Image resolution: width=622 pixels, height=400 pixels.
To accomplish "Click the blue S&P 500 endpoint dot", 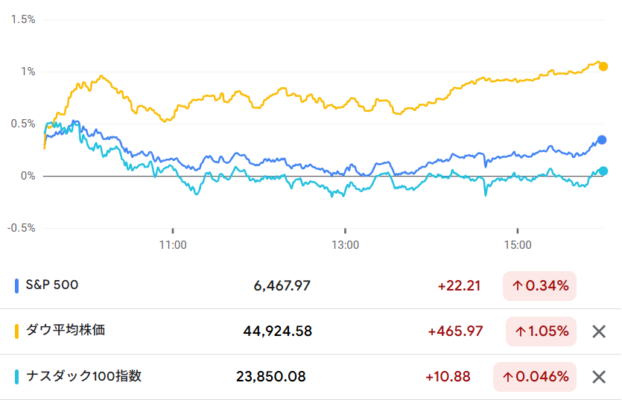I will click(602, 140).
